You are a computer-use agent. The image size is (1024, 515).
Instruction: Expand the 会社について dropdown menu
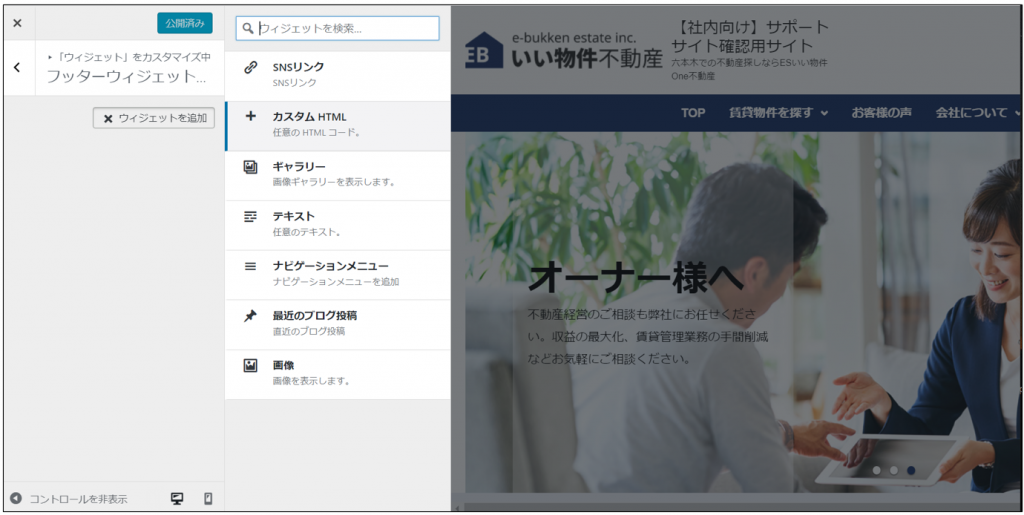click(977, 113)
